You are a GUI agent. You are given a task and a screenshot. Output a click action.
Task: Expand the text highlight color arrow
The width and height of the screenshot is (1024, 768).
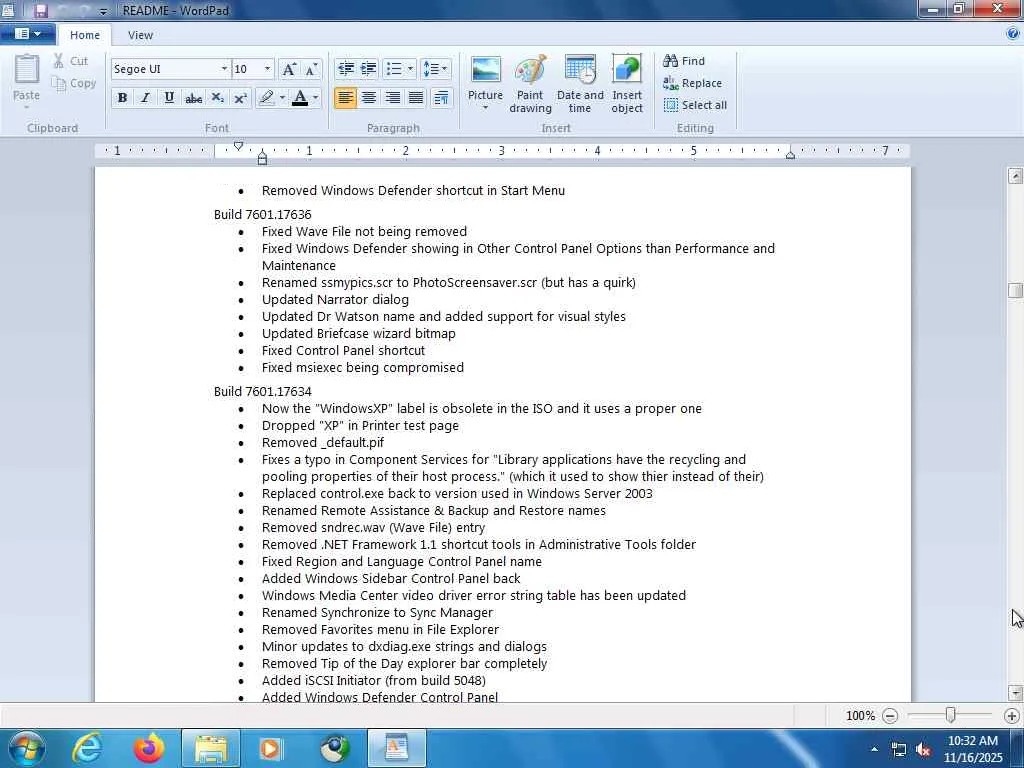click(x=282, y=98)
